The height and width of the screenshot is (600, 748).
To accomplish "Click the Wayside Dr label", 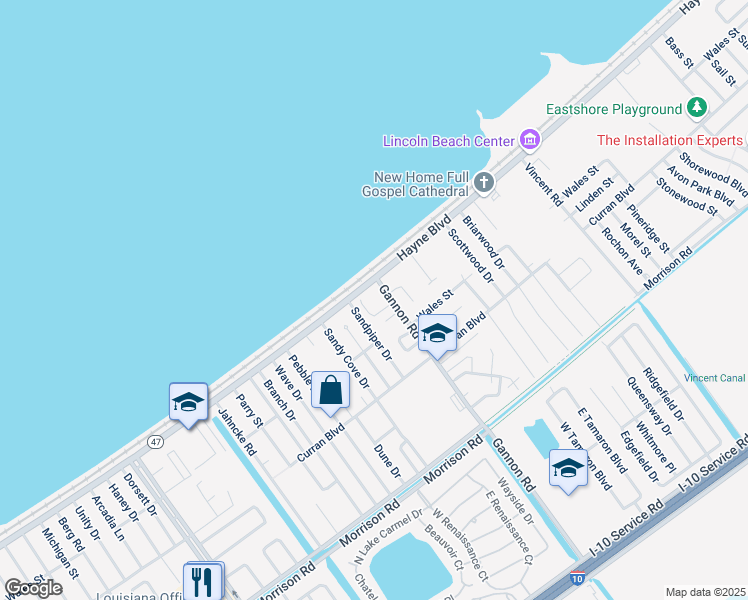I will coord(515,501).
